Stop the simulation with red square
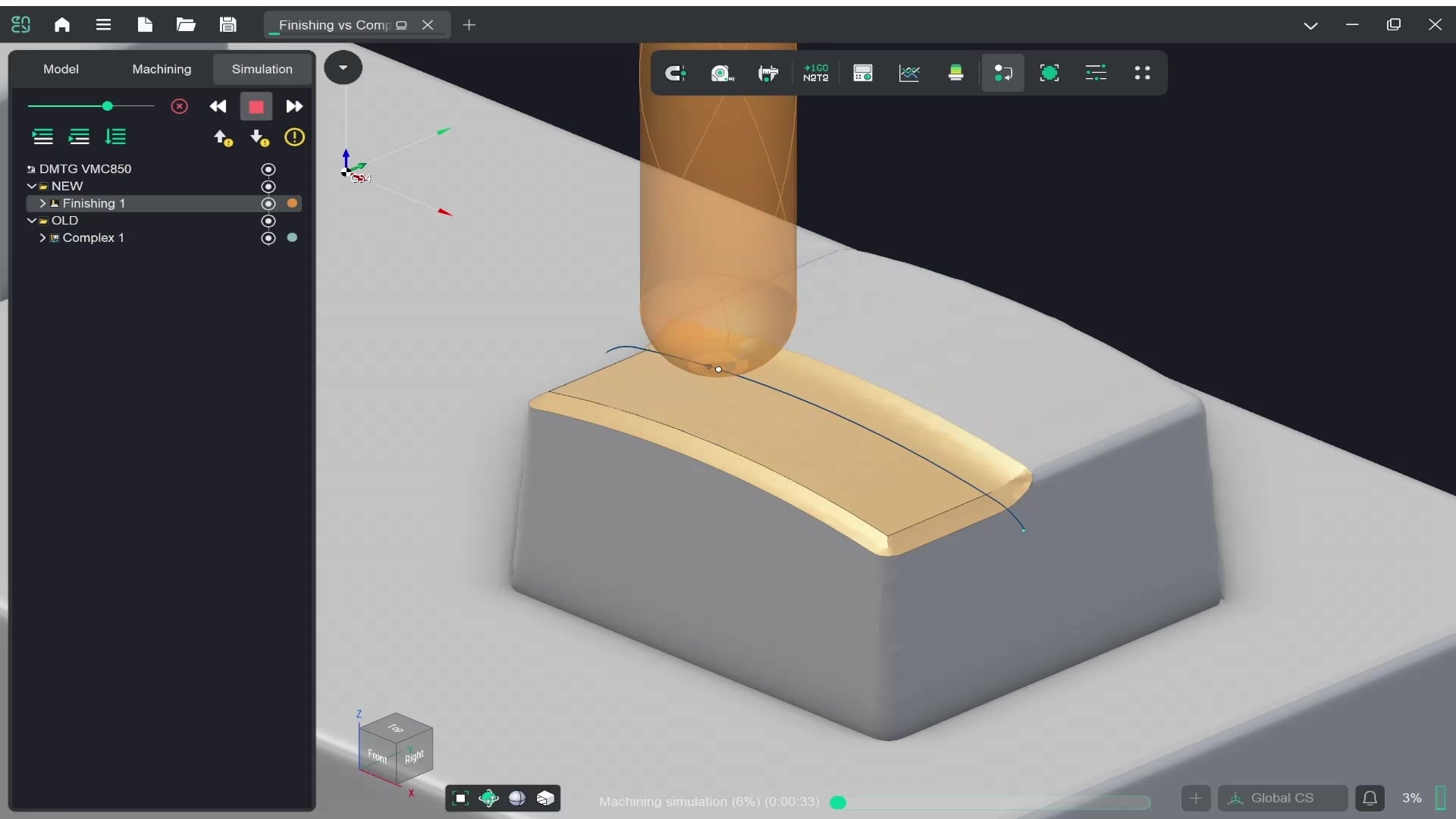This screenshot has width=1456, height=819. 256,106
